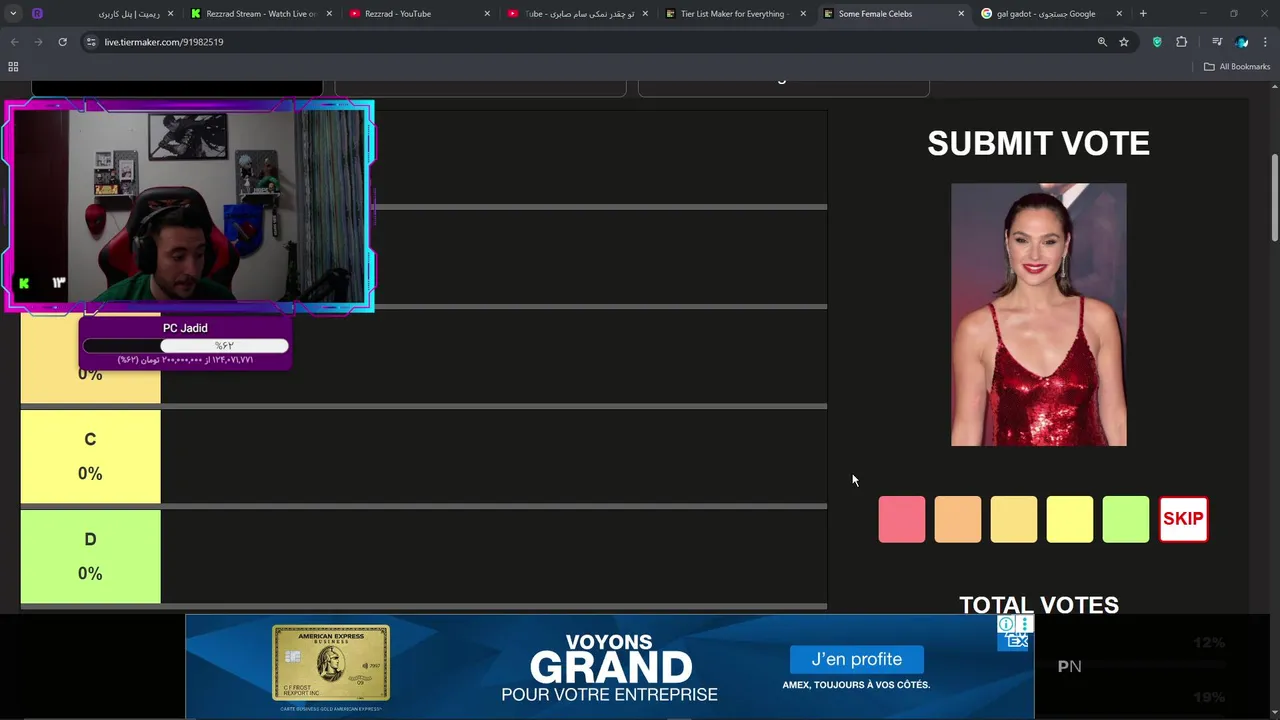Click the TOTAL VOTES heading
Screen dimensions: 1280x720
(1038, 605)
